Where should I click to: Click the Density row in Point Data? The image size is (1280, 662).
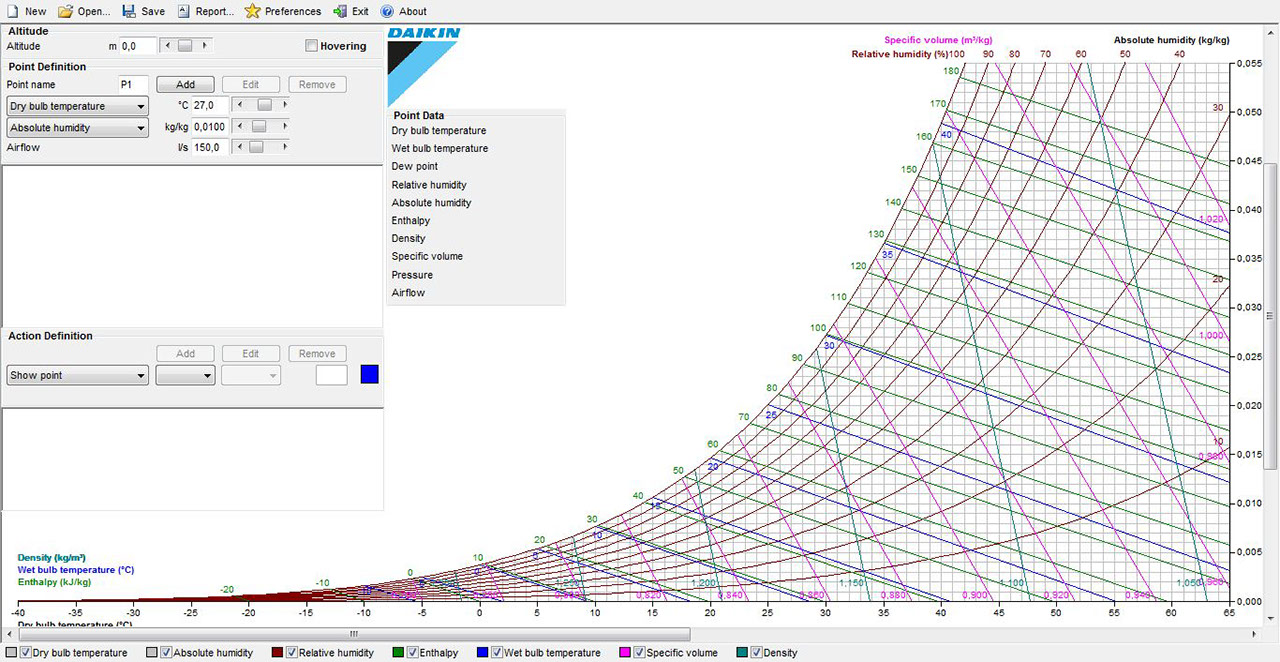[408, 239]
